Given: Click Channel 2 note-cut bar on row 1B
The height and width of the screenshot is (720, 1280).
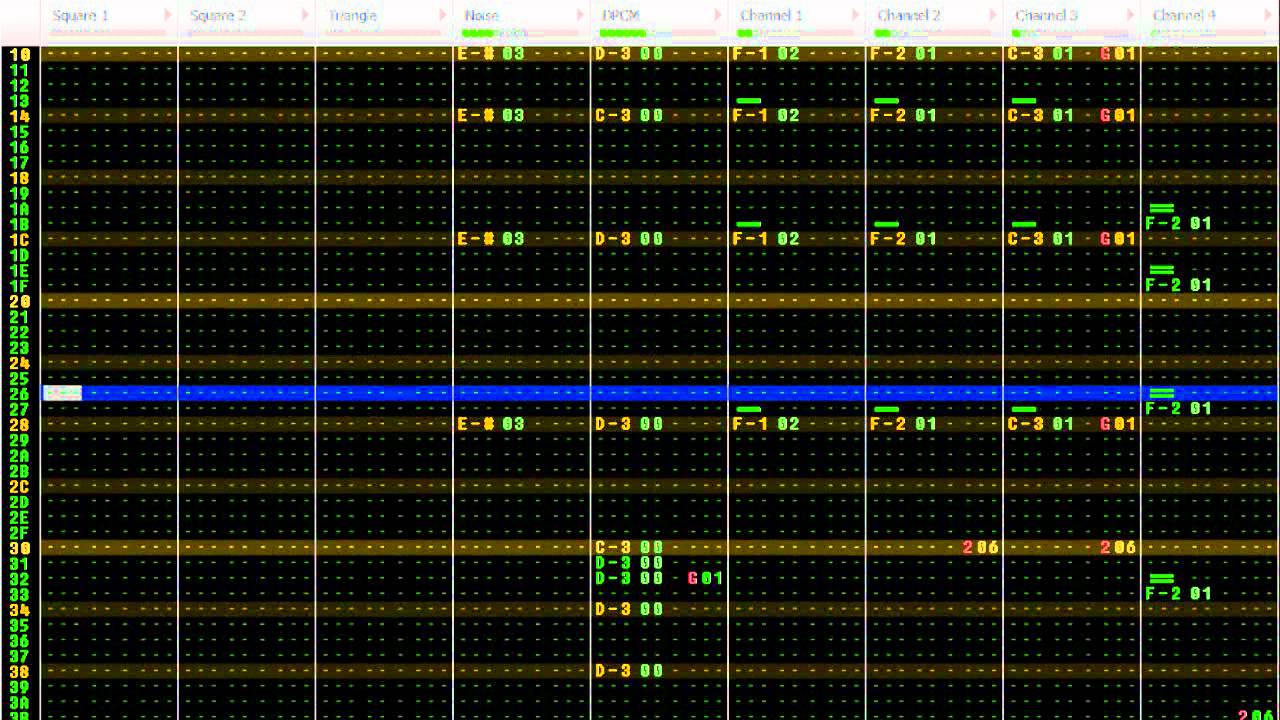Looking at the screenshot, I should (886, 224).
